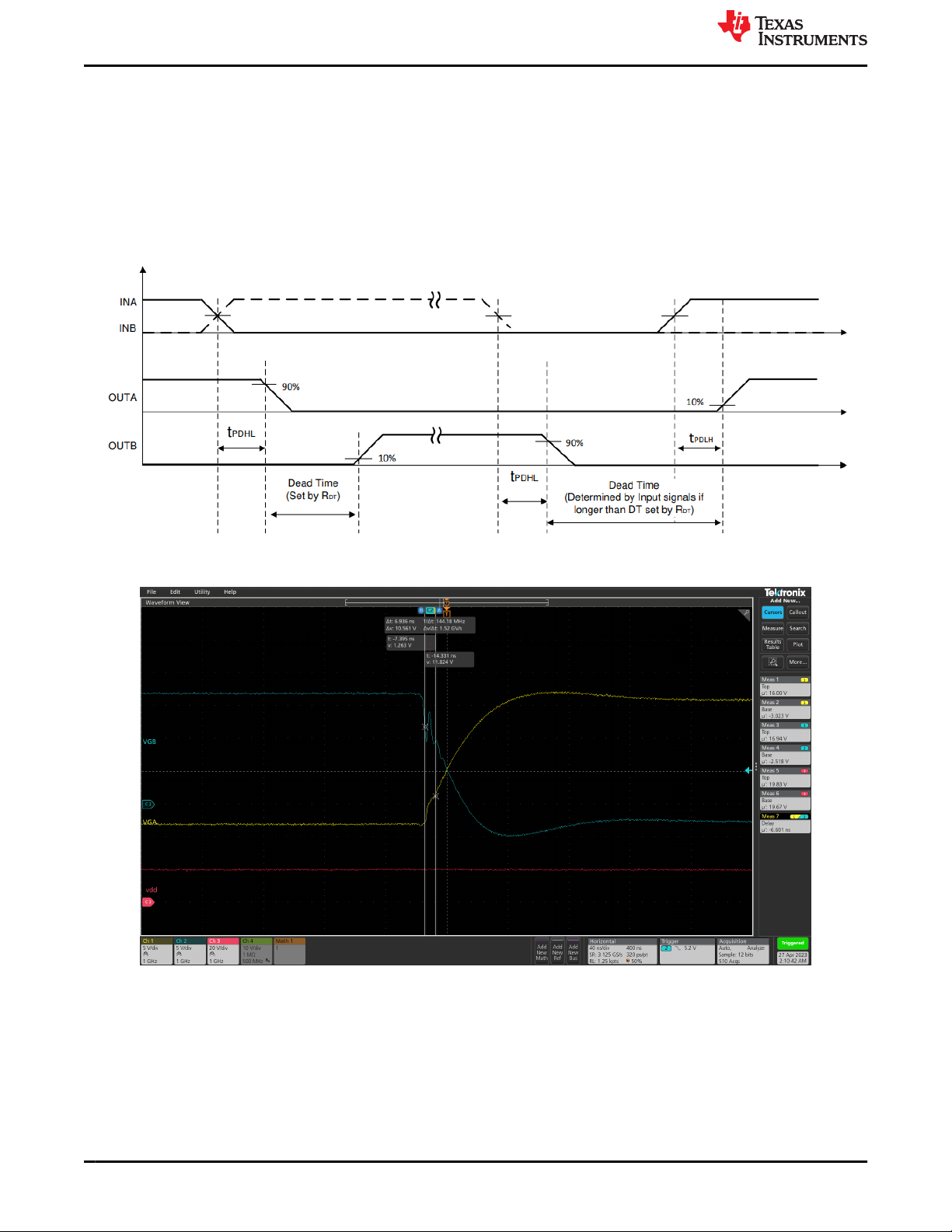
Task: Click the cursor delta readout box
Action: click(430, 625)
